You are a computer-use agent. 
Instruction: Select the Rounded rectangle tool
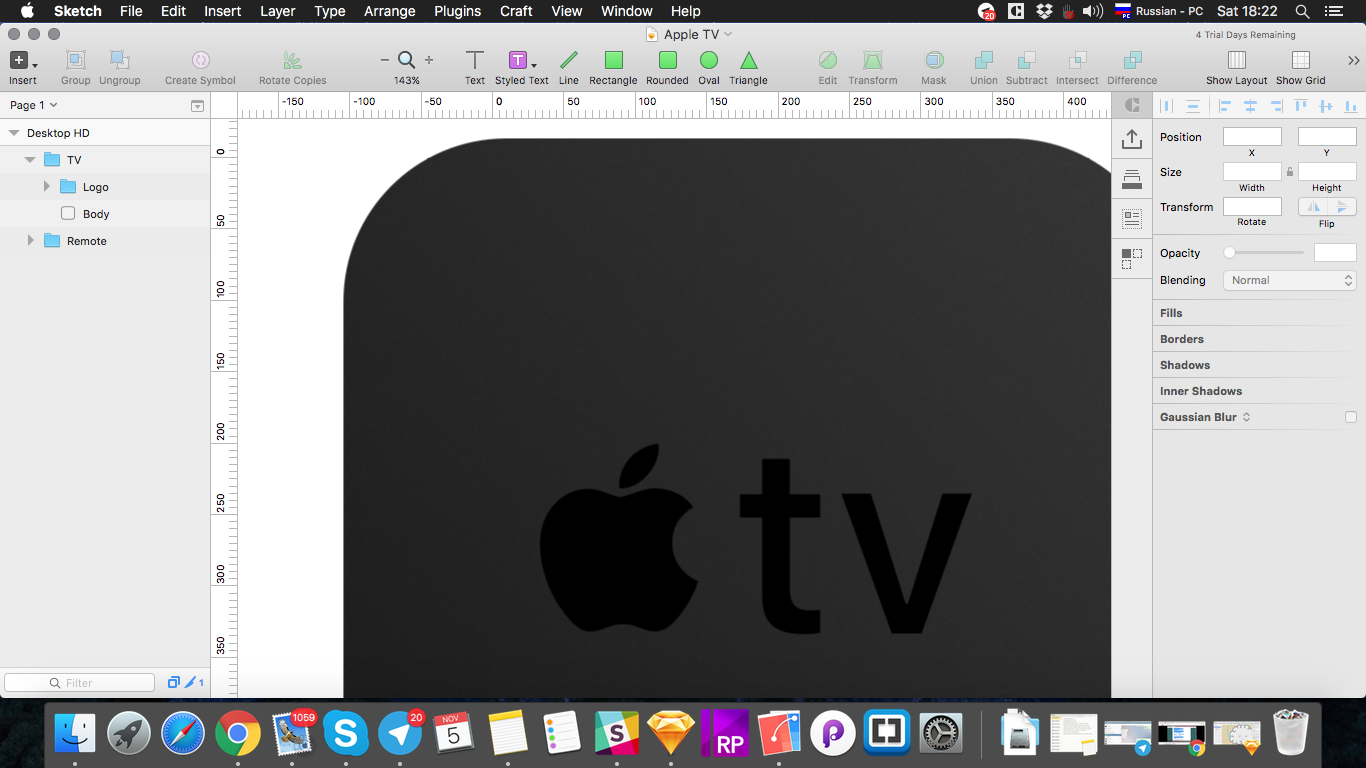pos(667,61)
